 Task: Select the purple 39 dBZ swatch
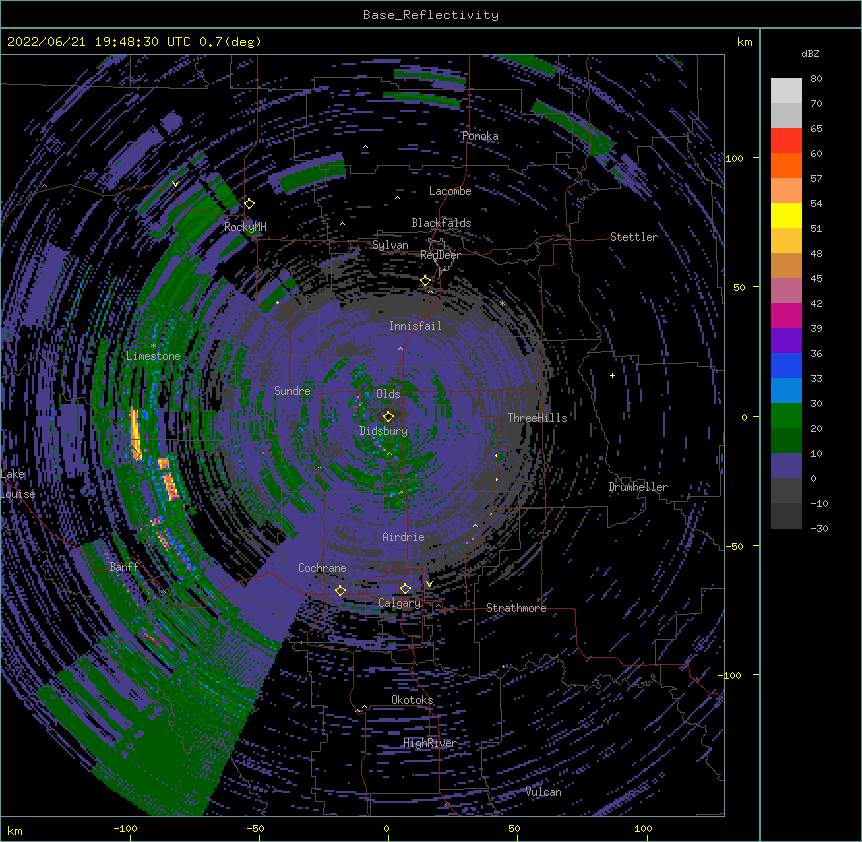[x=786, y=341]
